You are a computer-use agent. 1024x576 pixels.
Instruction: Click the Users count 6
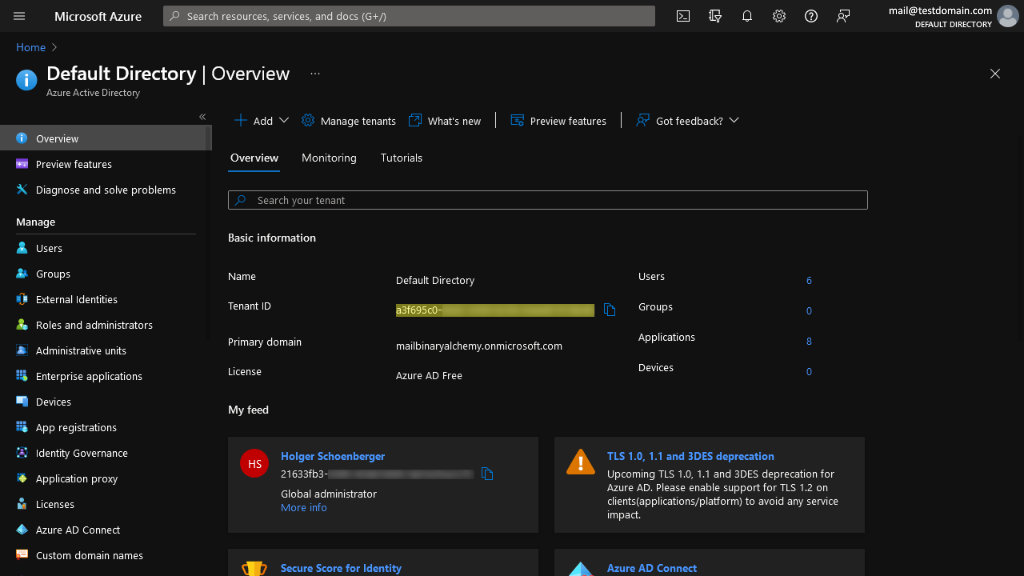808,280
